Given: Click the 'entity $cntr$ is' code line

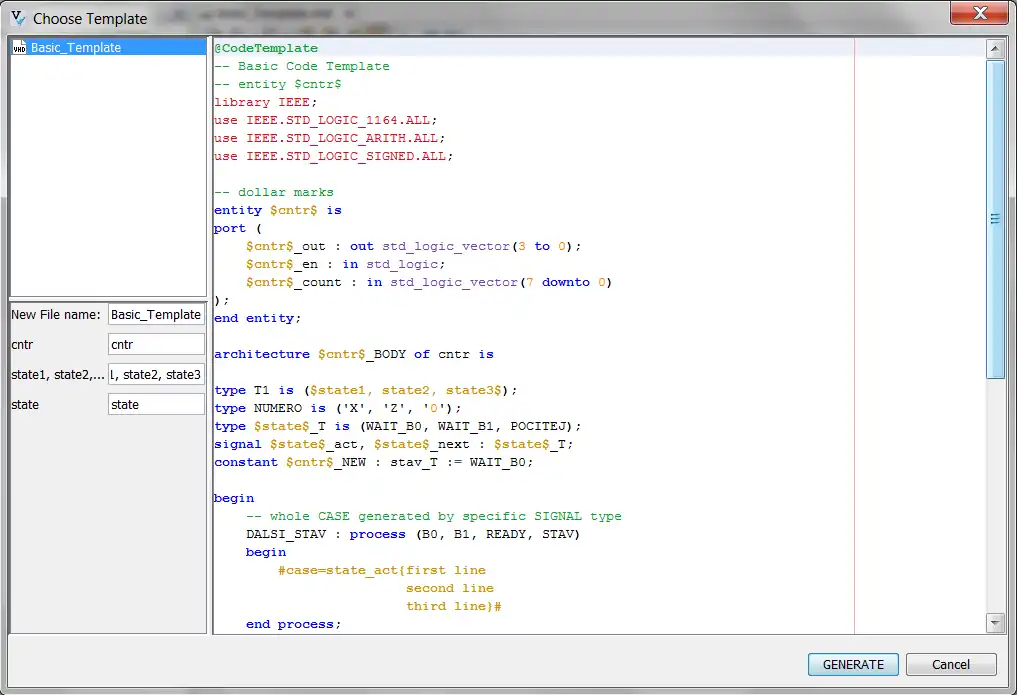Looking at the screenshot, I should pyautogui.click(x=278, y=210).
